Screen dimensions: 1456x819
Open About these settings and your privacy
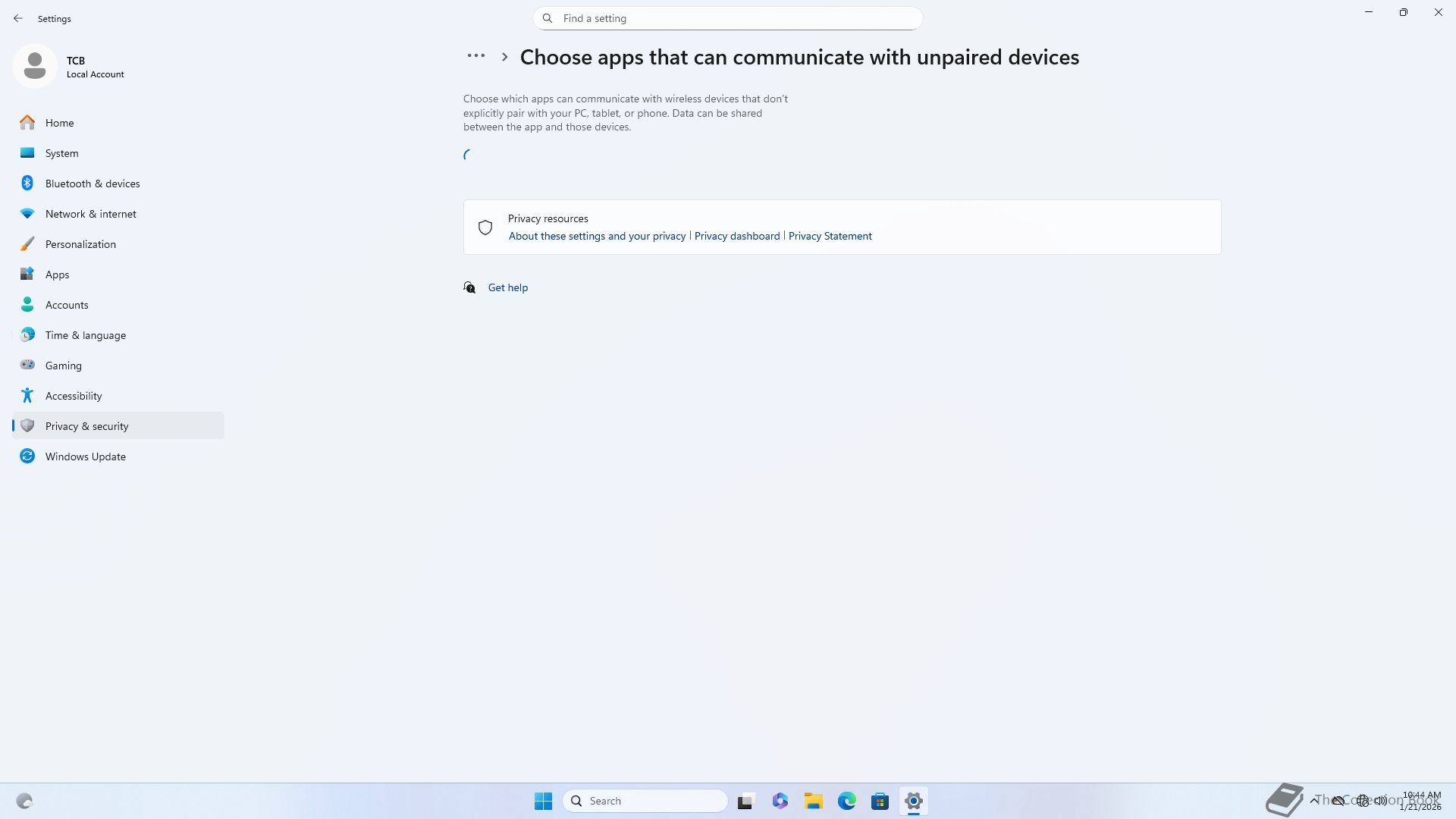point(597,236)
